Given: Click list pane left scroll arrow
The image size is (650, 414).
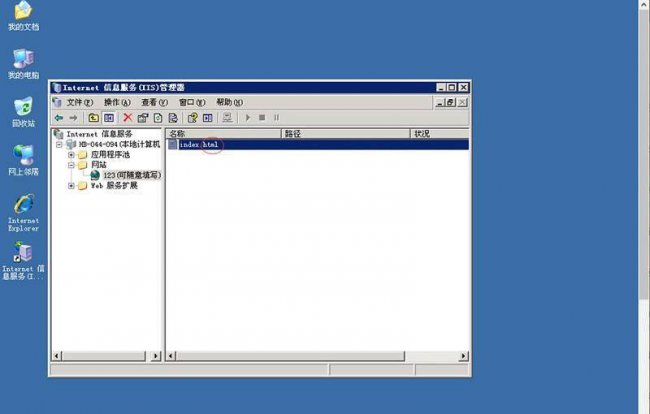Looking at the screenshot, I should (x=171, y=356).
